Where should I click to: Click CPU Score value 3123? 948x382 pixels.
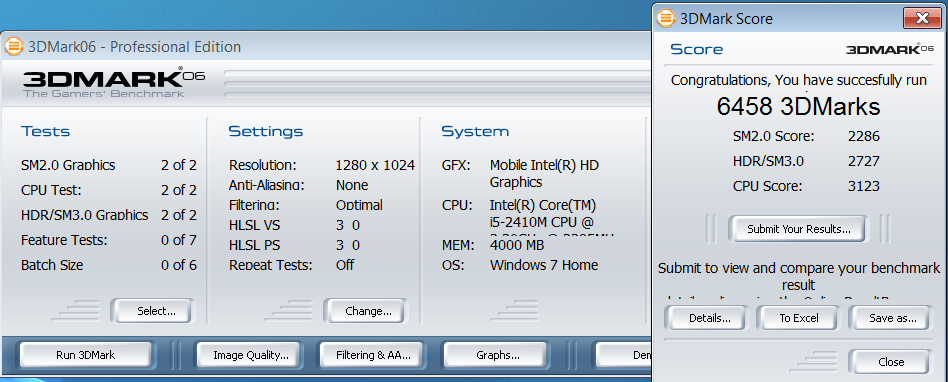(863, 186)
